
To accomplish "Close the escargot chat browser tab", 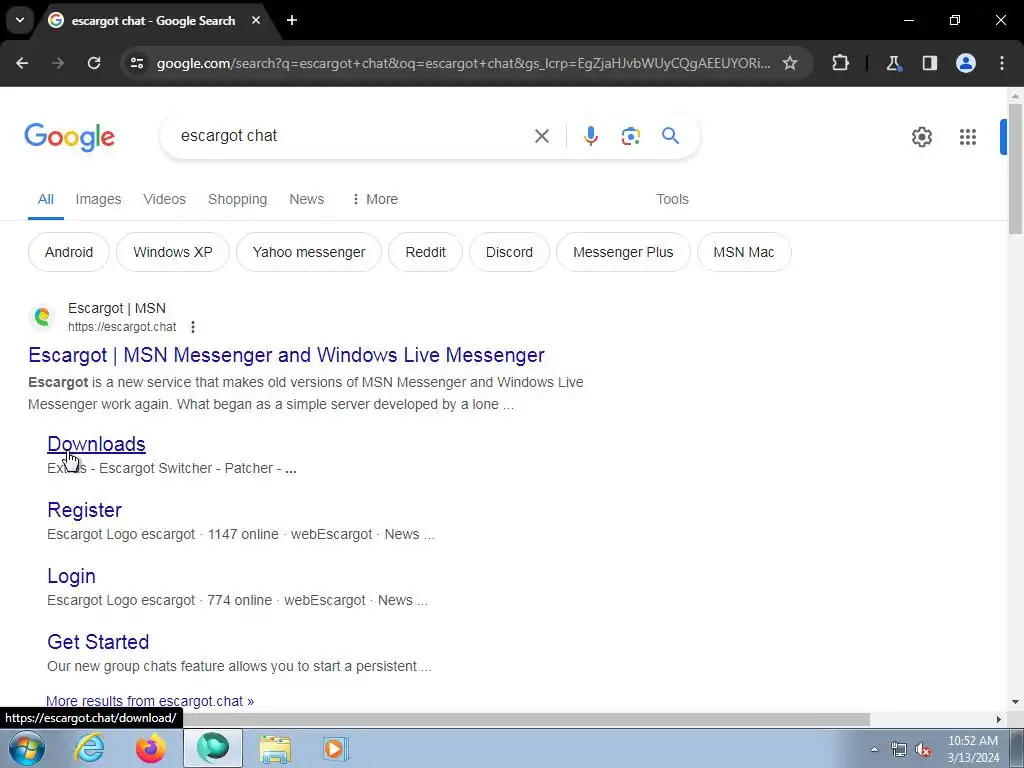I will coord(256,20).
